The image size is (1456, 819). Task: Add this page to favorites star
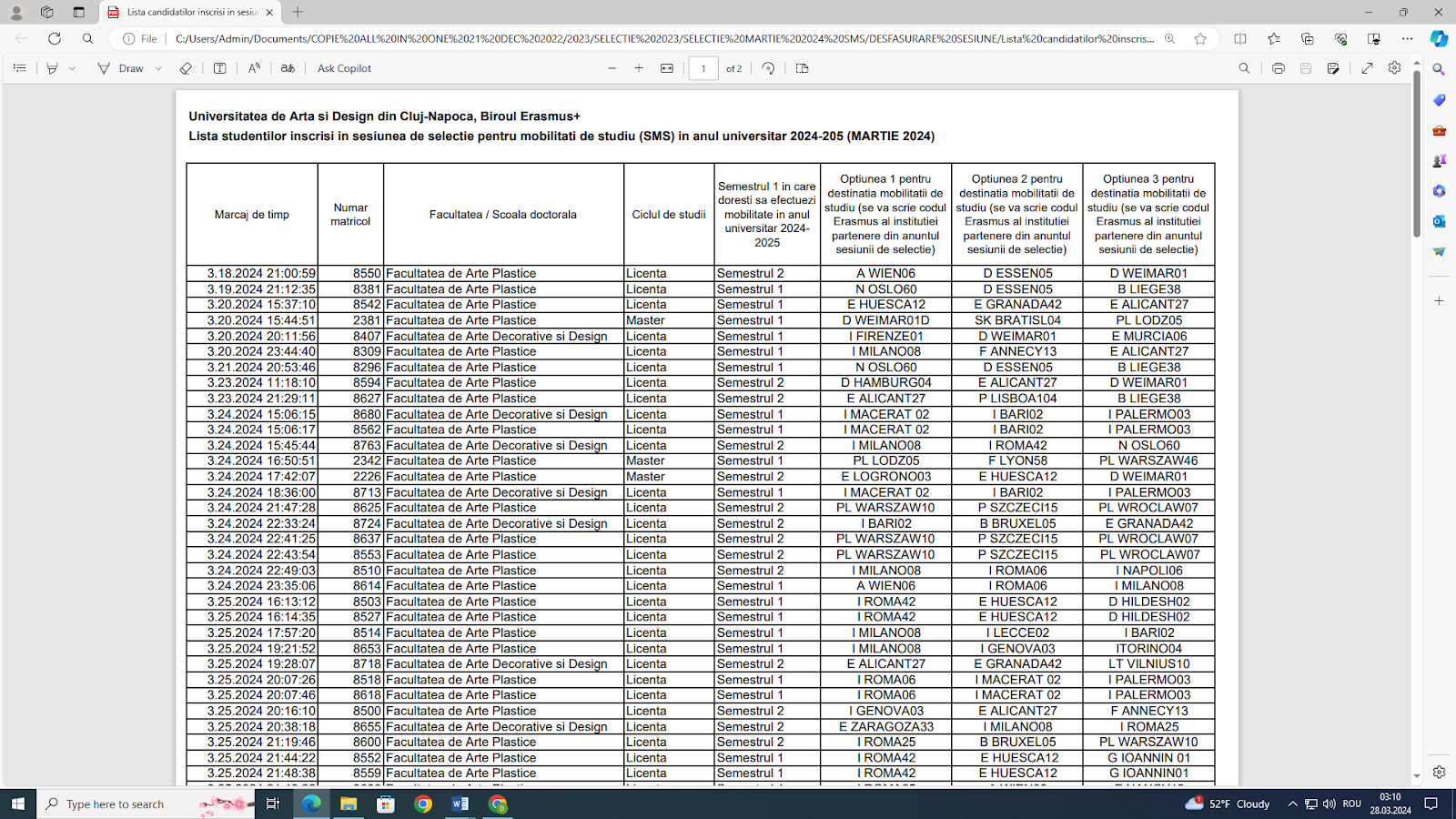point(1200,38)
